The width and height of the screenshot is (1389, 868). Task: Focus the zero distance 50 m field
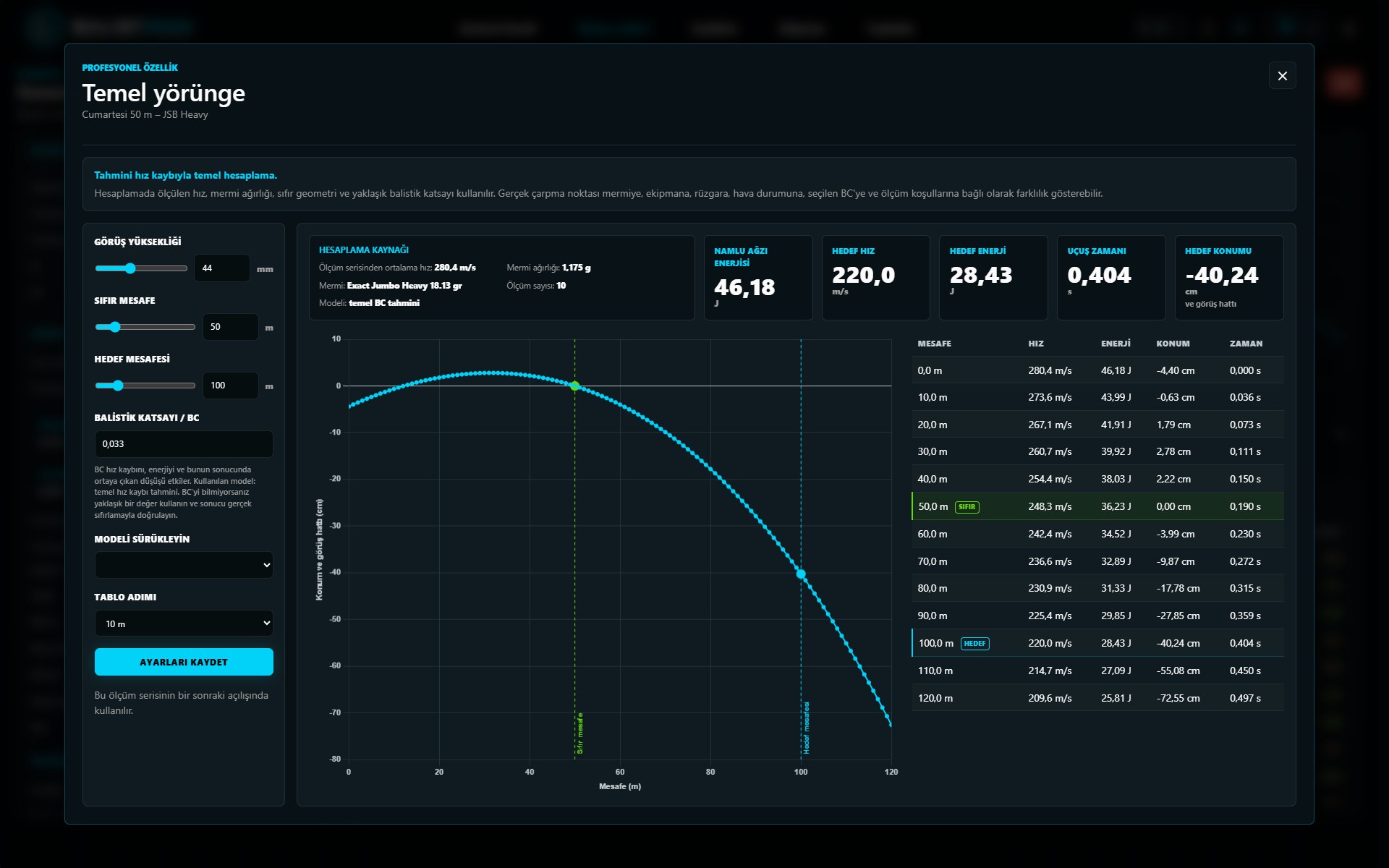tap(230, 327)
